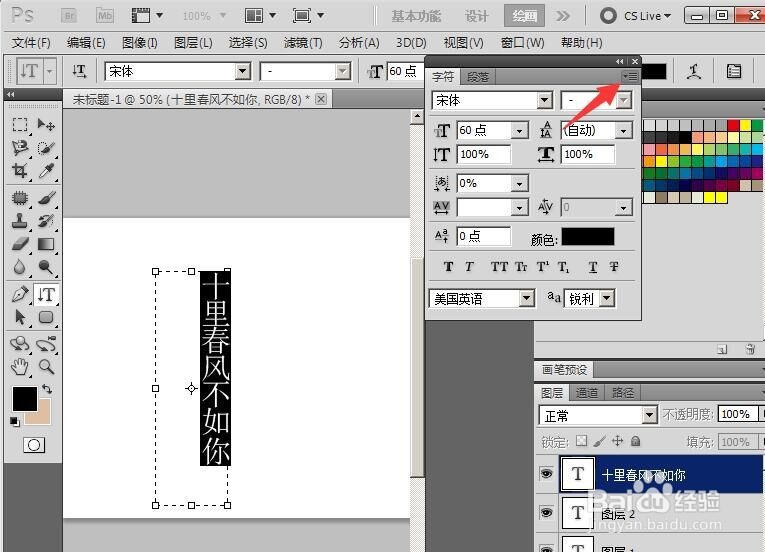
Task: Toggle text orientation in options bar
Action: point(79,72)
